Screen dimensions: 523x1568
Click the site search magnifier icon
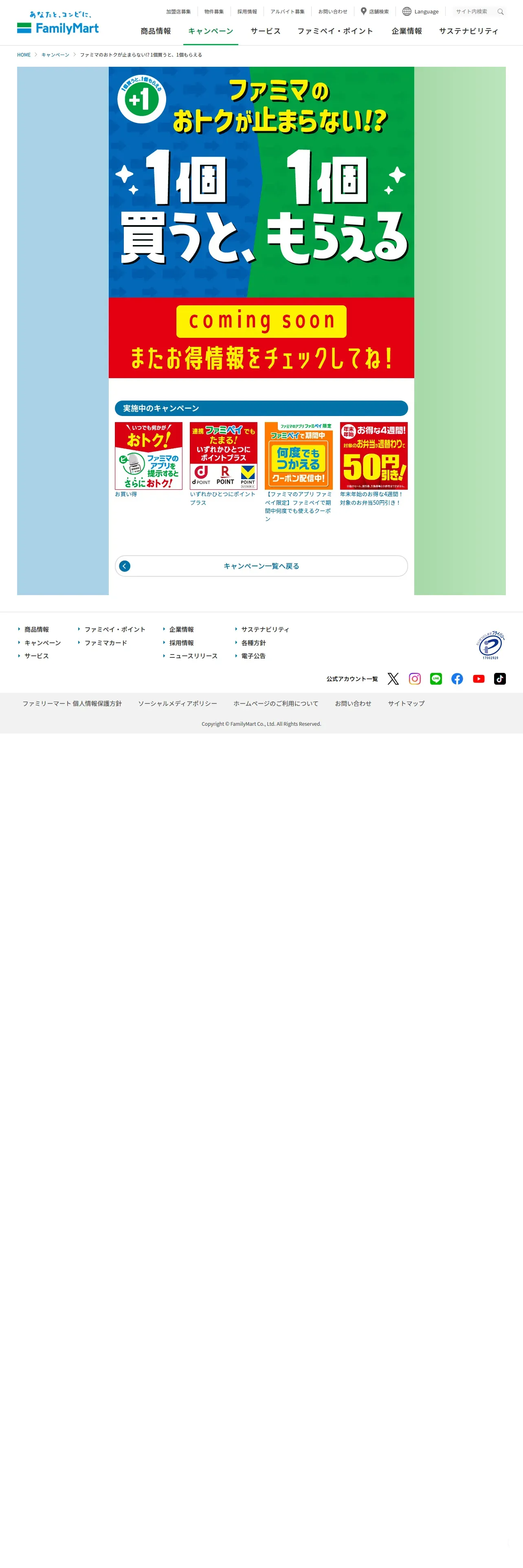click(501, 11)
